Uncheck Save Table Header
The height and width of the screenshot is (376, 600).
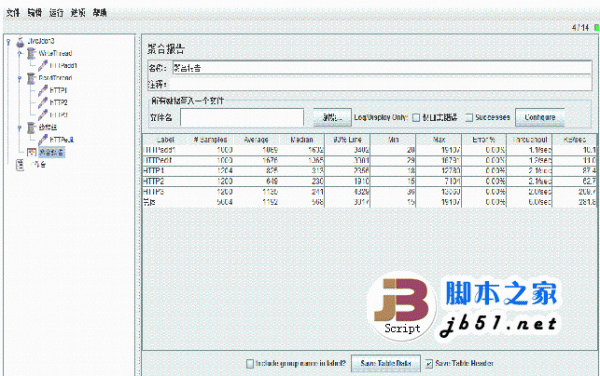pyautogui.click(x=429, y=363)
